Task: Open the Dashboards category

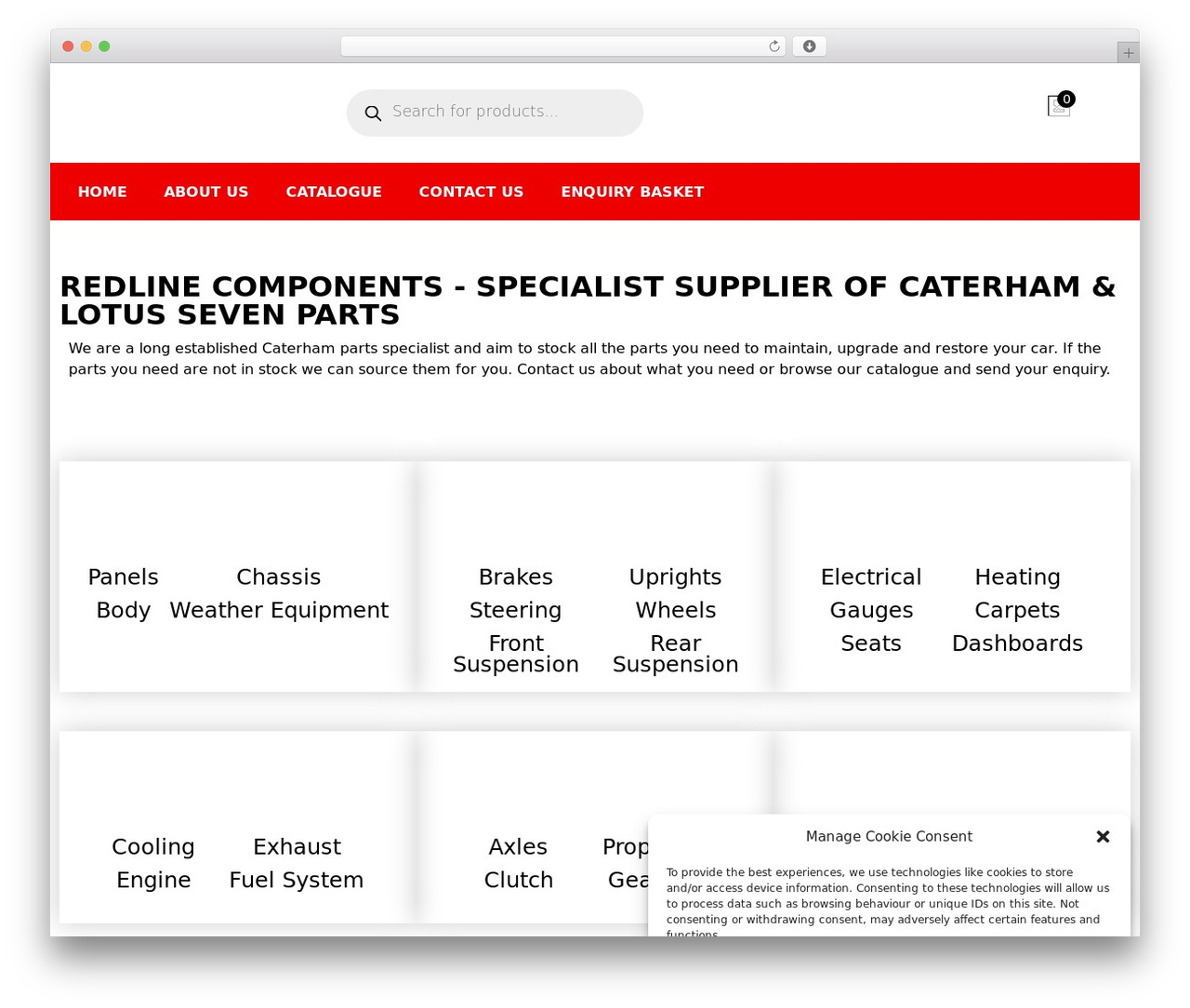Action: click(1018, 643)
